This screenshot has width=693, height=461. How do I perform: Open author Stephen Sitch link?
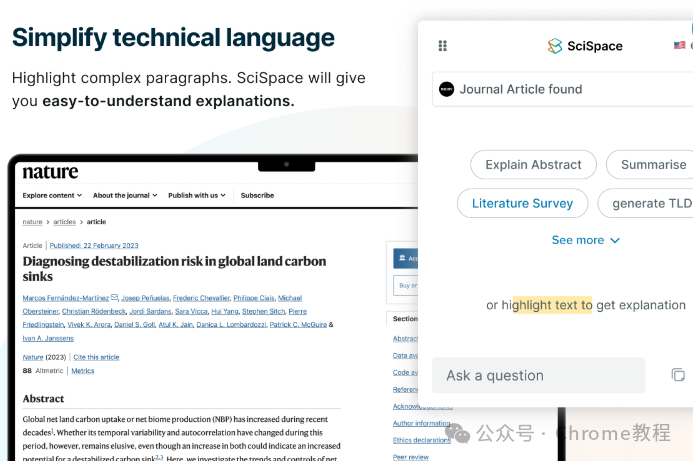(x=263, y=312)
